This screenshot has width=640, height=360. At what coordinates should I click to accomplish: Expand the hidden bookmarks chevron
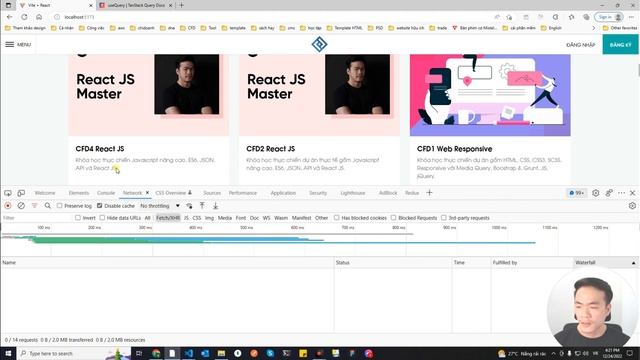click(593, 28)
